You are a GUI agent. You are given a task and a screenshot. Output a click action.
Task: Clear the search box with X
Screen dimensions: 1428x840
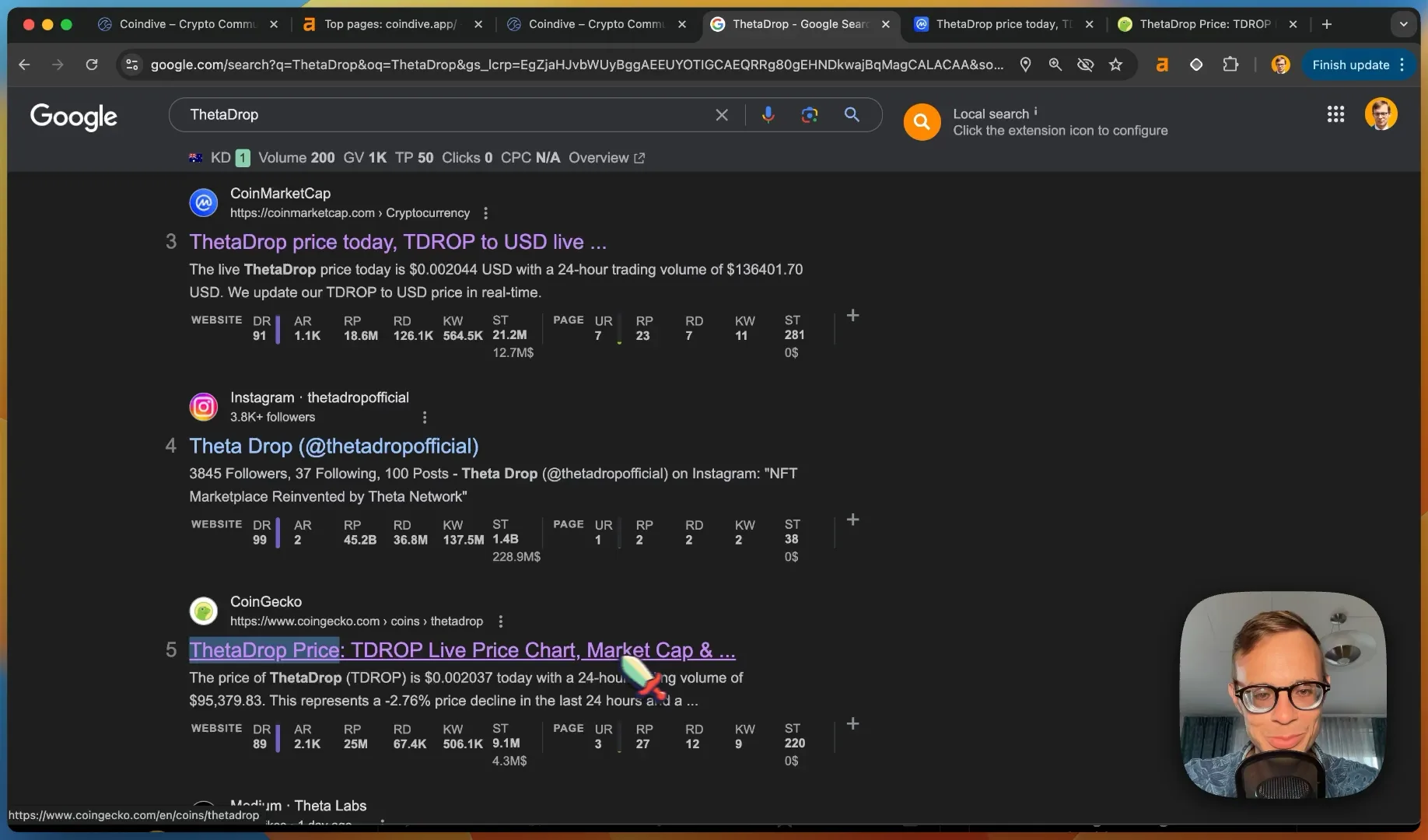[722, 115]
